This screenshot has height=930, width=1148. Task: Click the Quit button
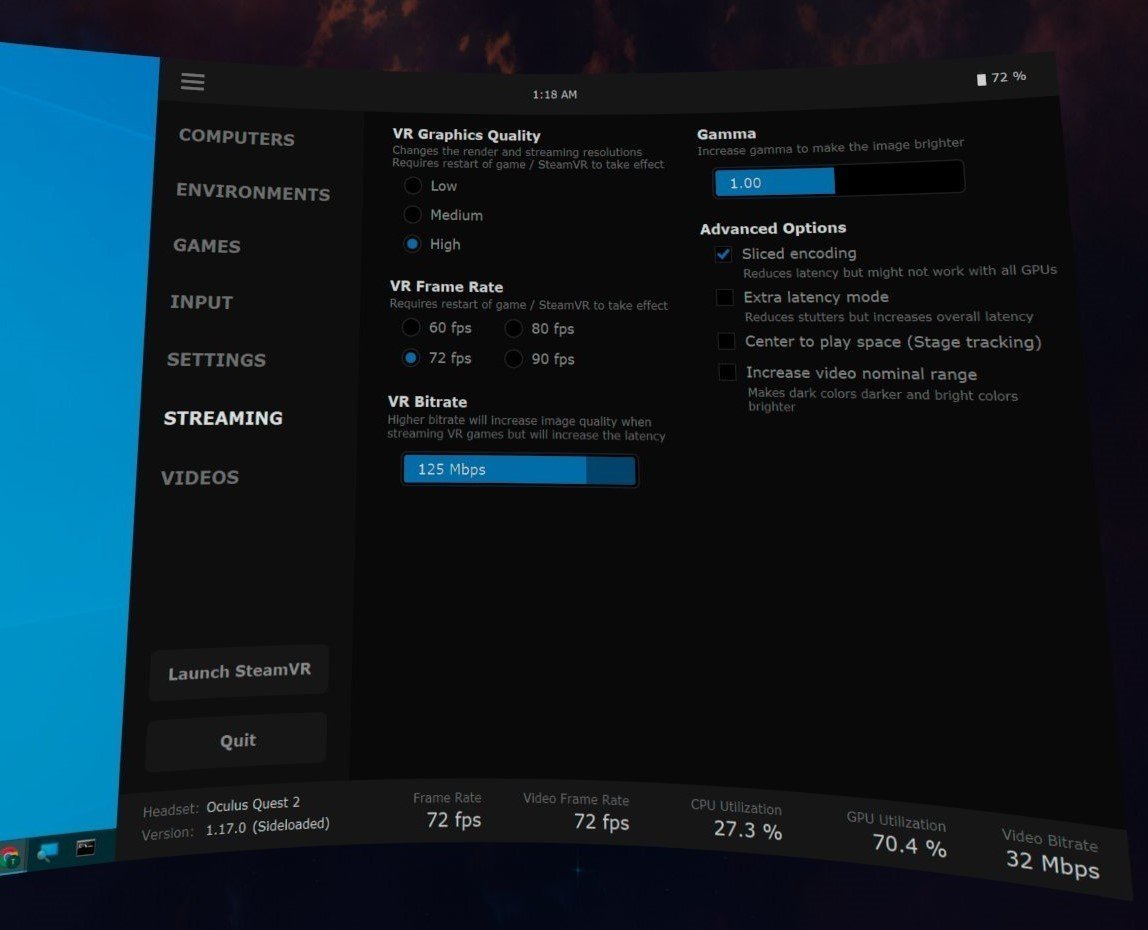tap(236, 740)
